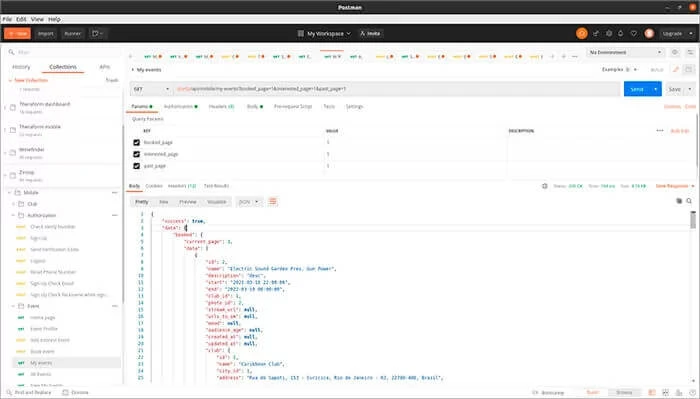The height and width of the screenshot is (399, 700).
Task: Collapse the Authorization folder
Action: click(x=13, y=216)
